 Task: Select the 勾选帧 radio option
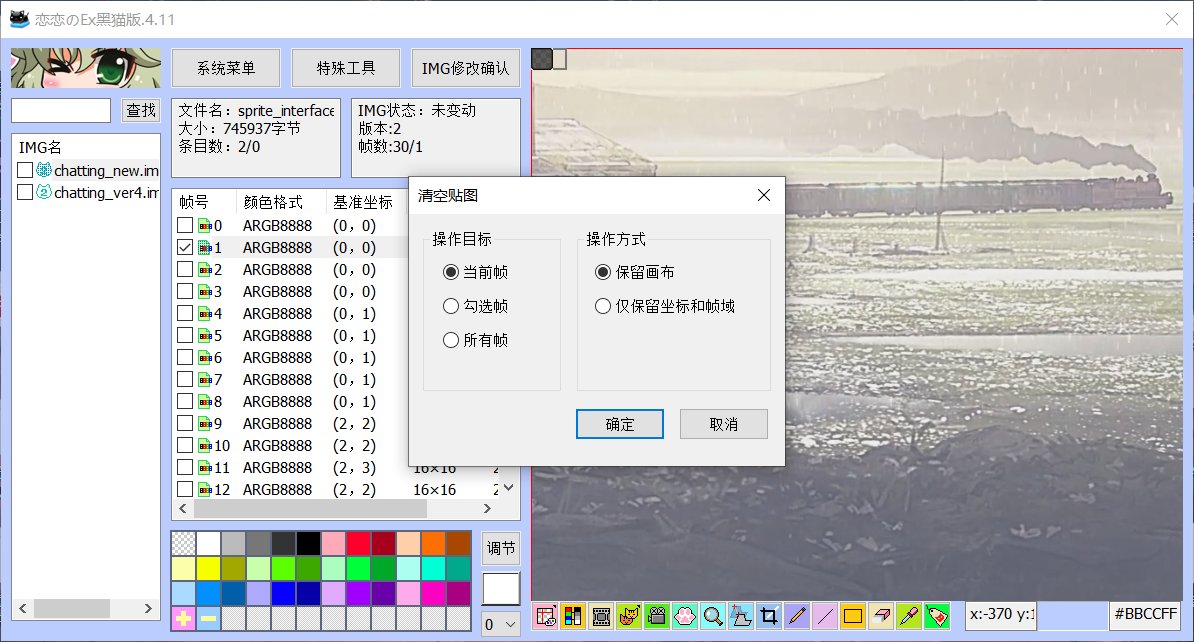click(451, 306)
